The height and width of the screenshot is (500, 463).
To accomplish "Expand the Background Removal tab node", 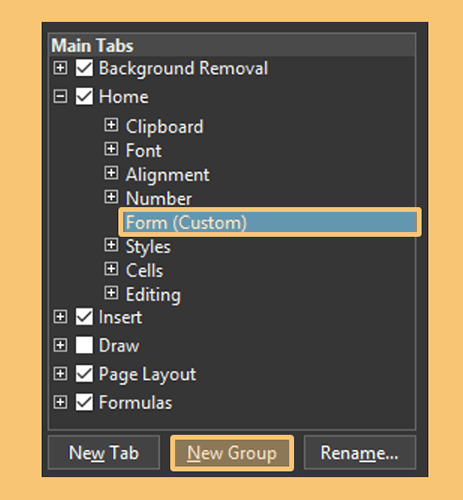I will coord(60,68).
